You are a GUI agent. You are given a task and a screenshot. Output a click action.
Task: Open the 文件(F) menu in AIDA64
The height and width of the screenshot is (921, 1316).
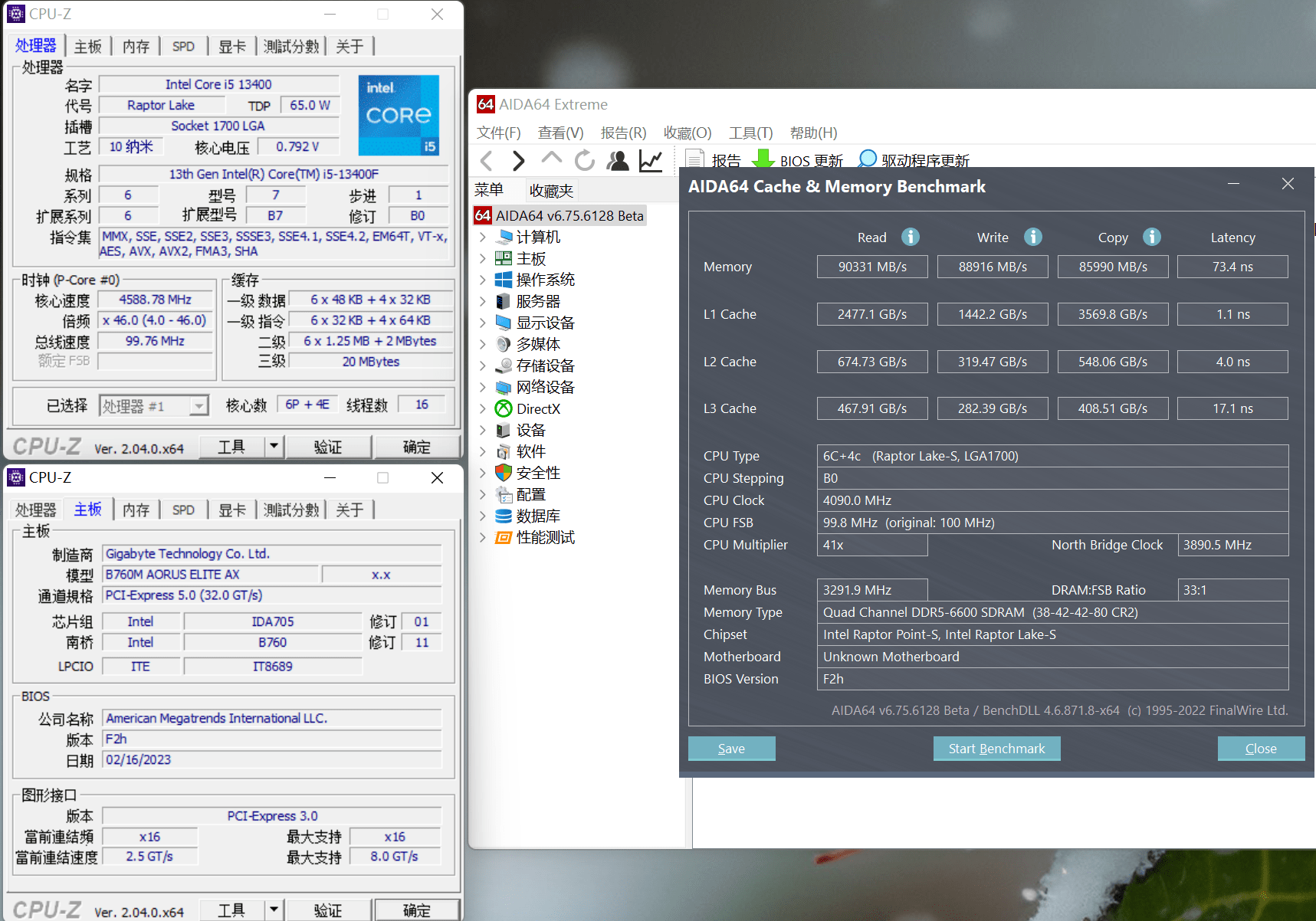[499, 133]
